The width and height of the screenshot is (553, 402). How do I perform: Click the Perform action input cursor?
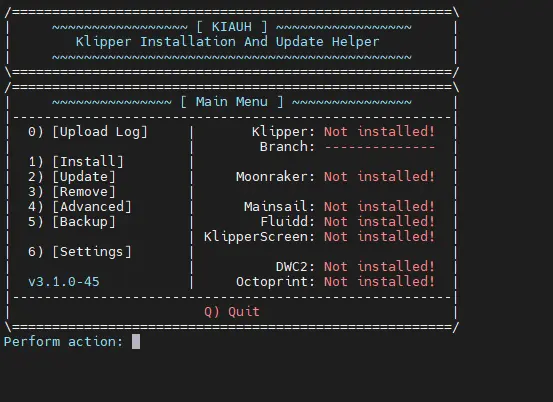[136, 342]
